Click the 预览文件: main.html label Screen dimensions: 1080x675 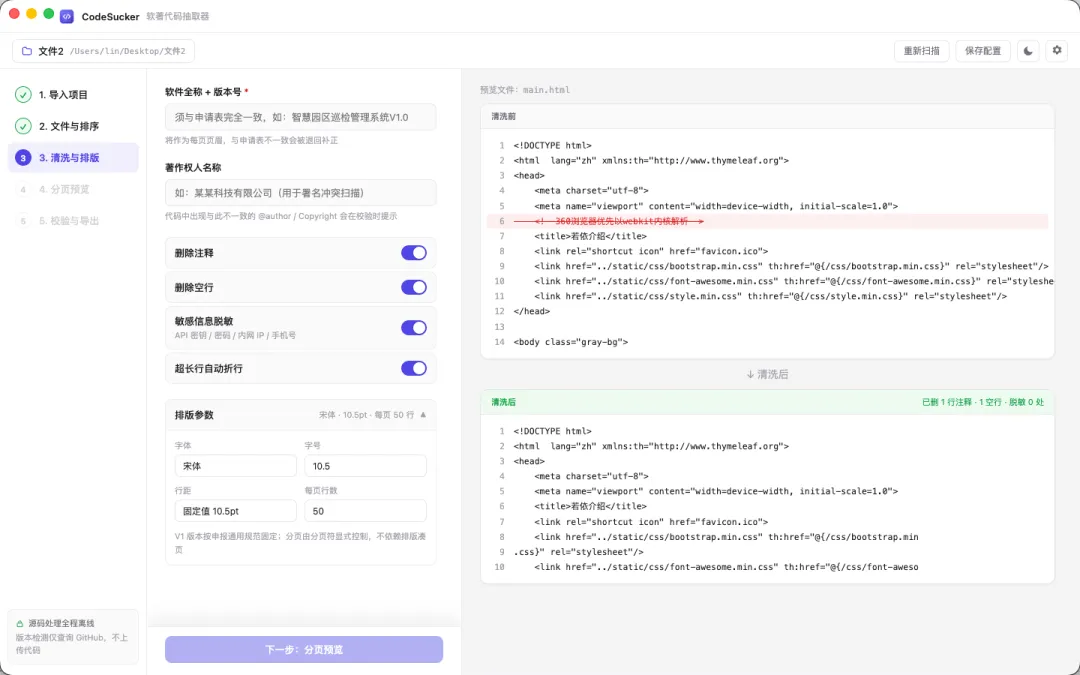[x=525, y=90]
